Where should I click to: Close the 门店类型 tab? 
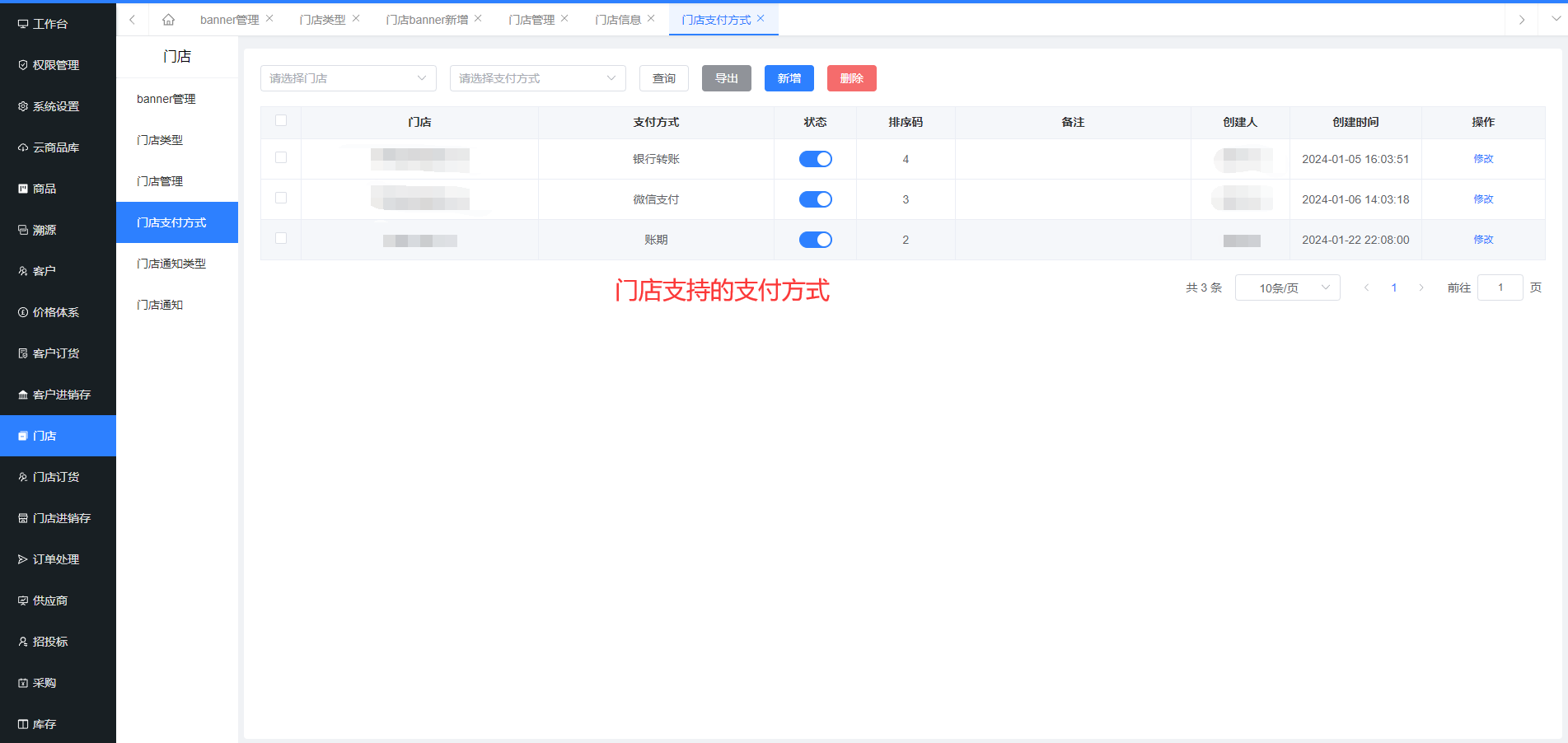tap(356, 18)
